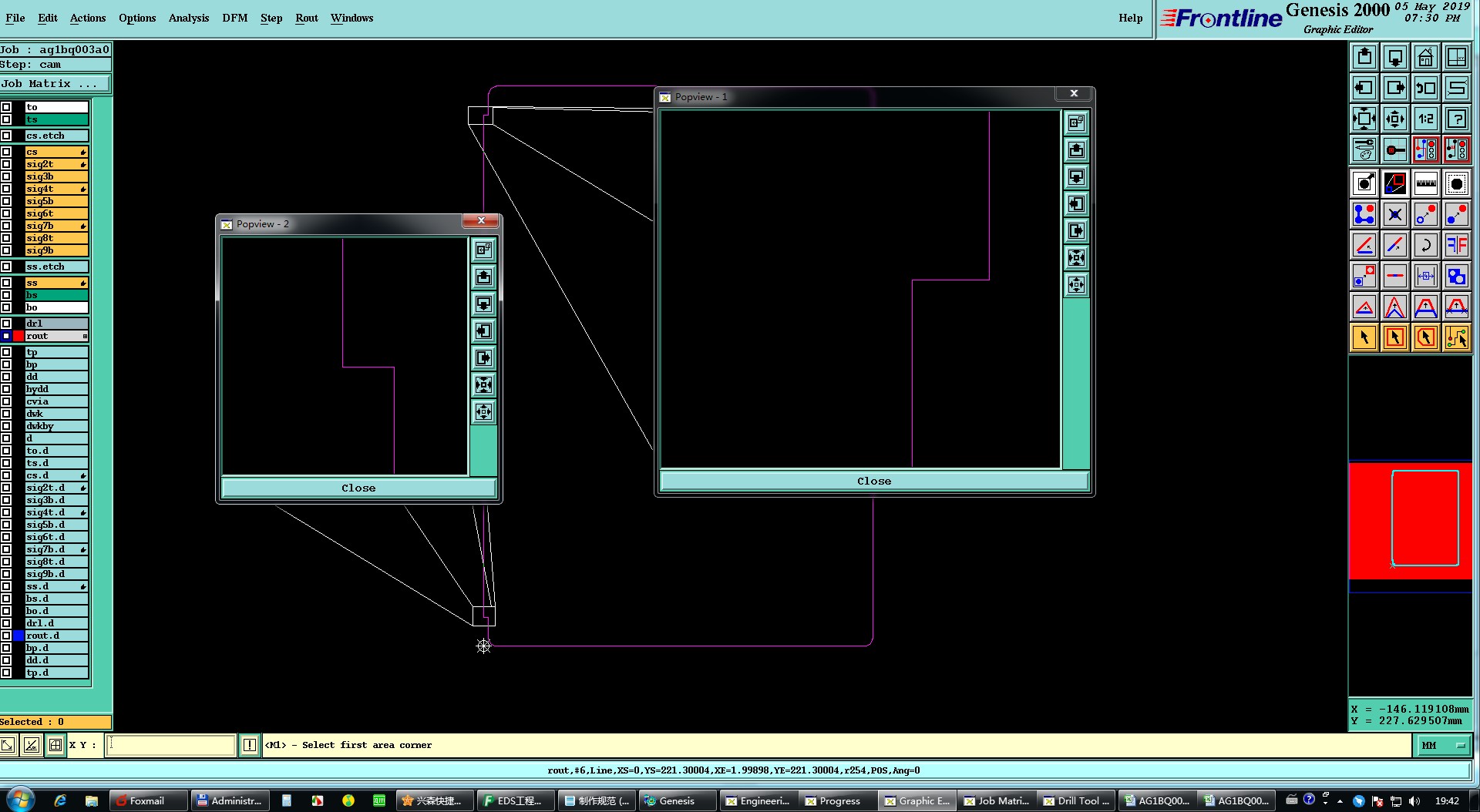Toggle visibility checkbox for layer tp.d
Screen dimensions: 1480x812
click(6, 673)
